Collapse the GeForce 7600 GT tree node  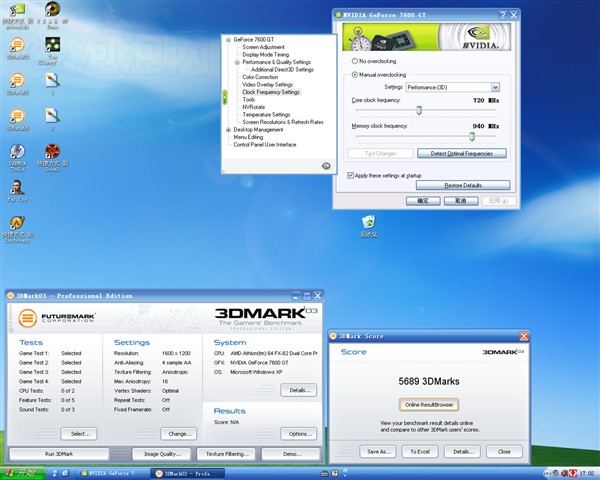tap(228, 39)
